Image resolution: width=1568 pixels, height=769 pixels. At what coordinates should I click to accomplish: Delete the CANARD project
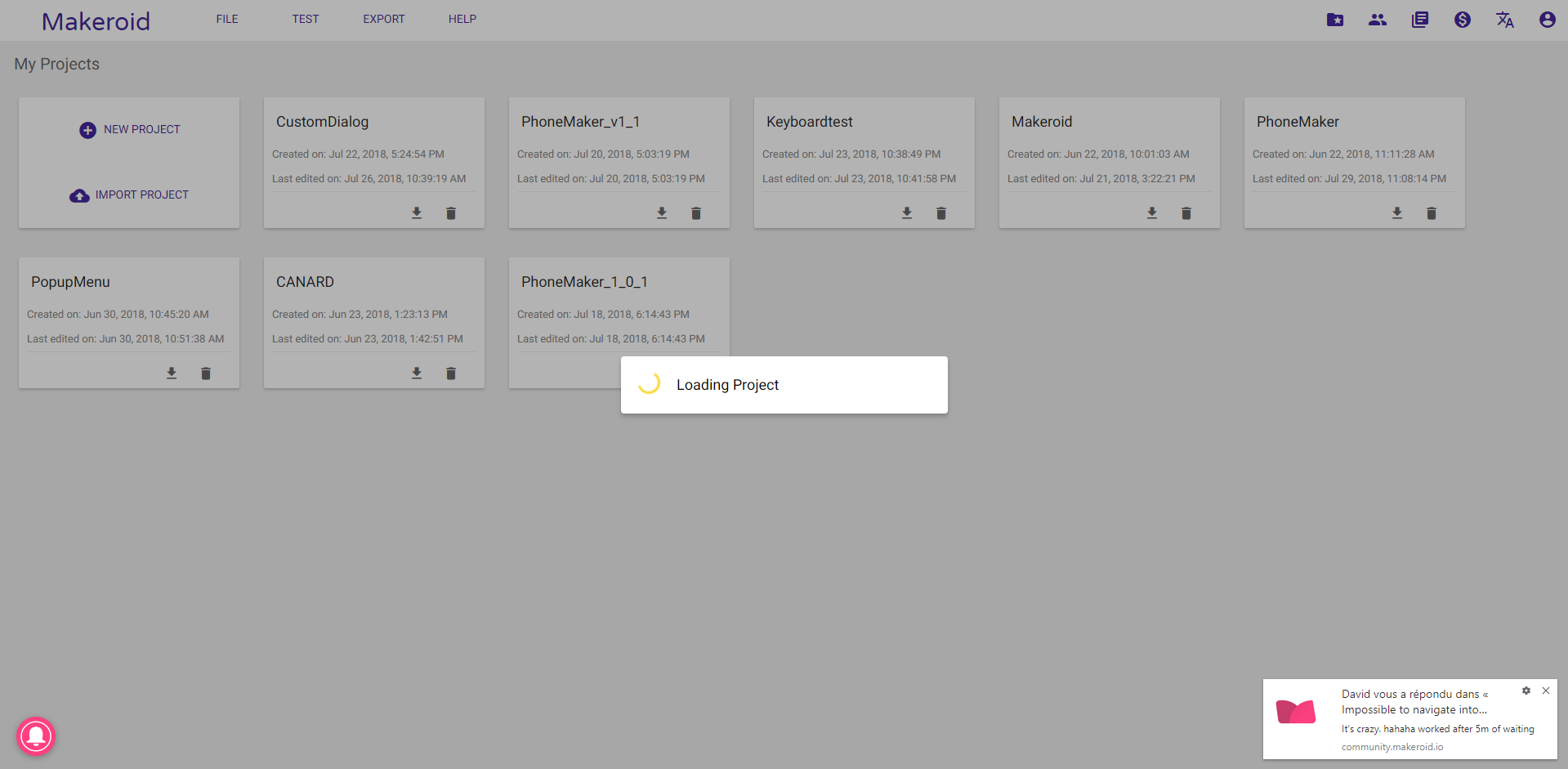tap(451, 373)
